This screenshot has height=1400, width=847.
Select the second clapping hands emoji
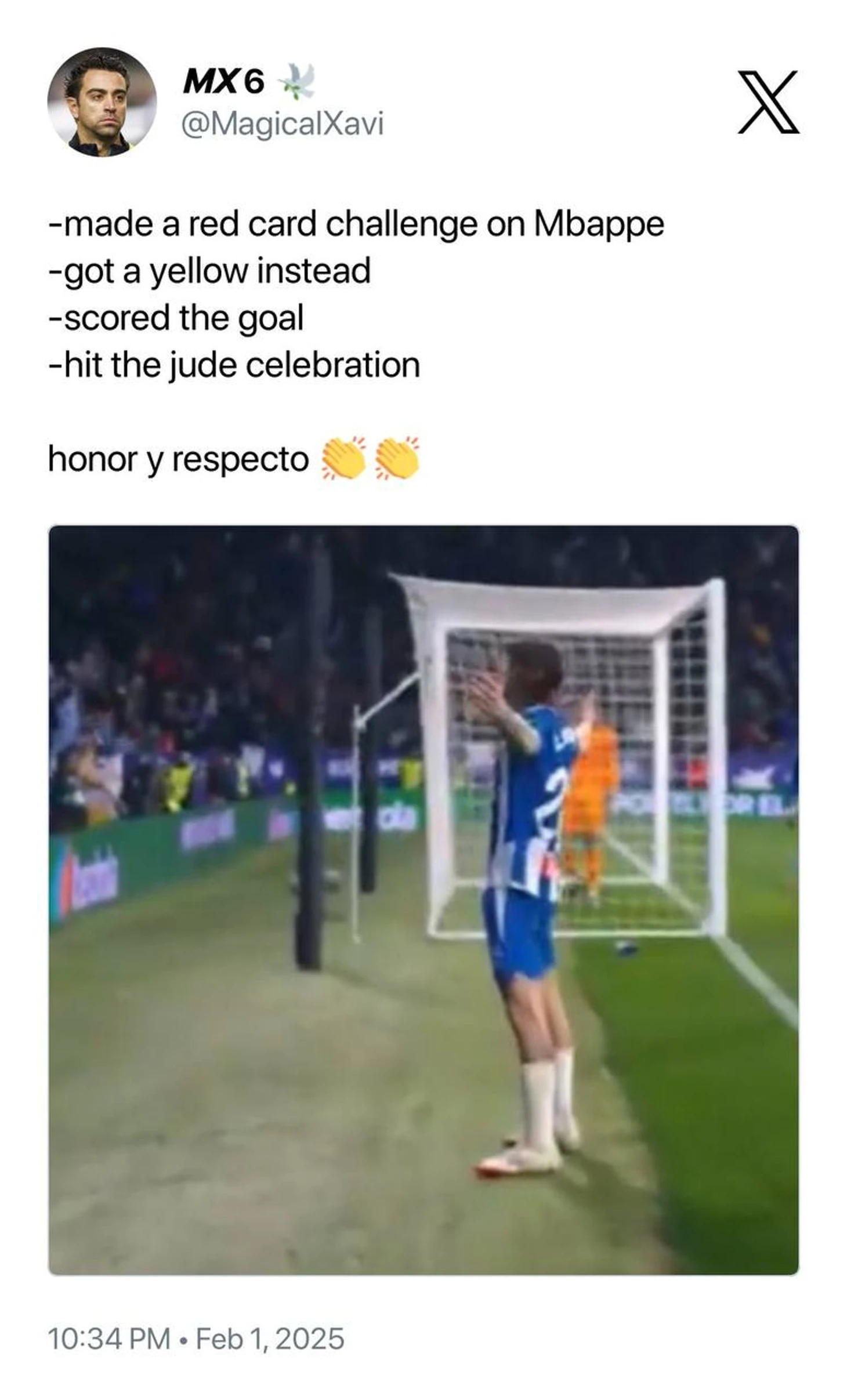(397, 459)
